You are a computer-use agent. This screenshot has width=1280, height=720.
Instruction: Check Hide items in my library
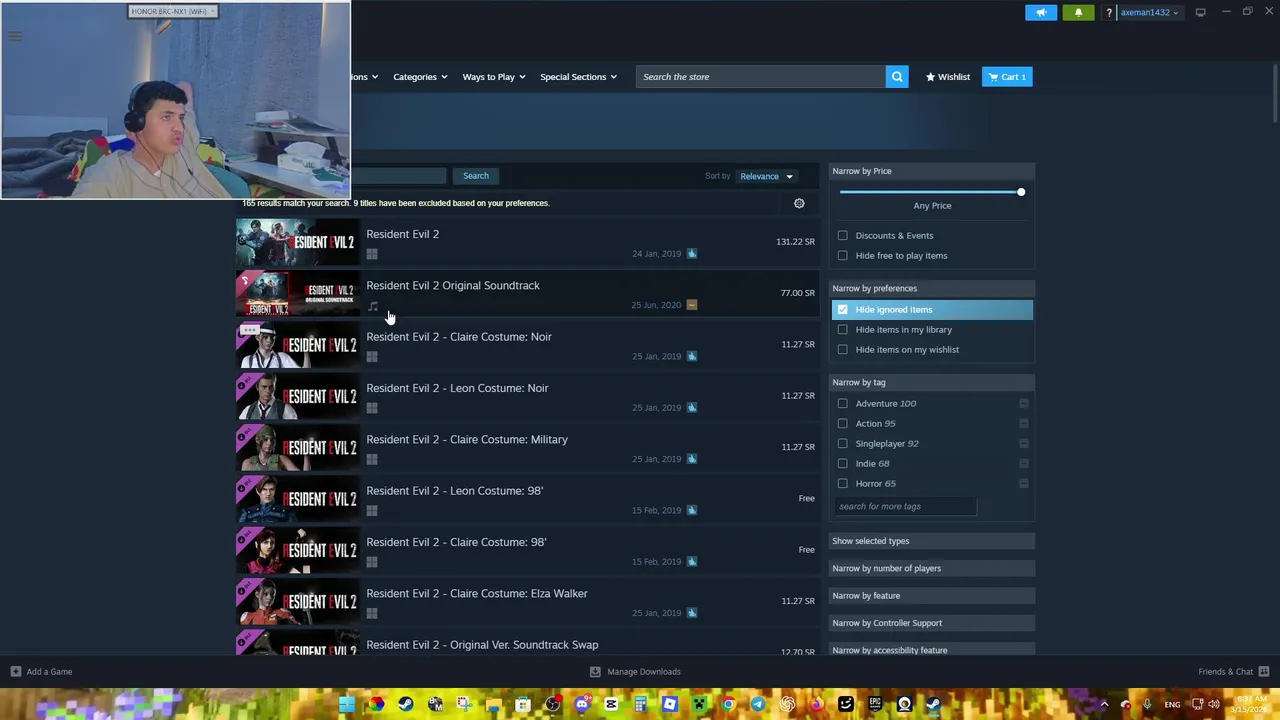tap(843, 330)
